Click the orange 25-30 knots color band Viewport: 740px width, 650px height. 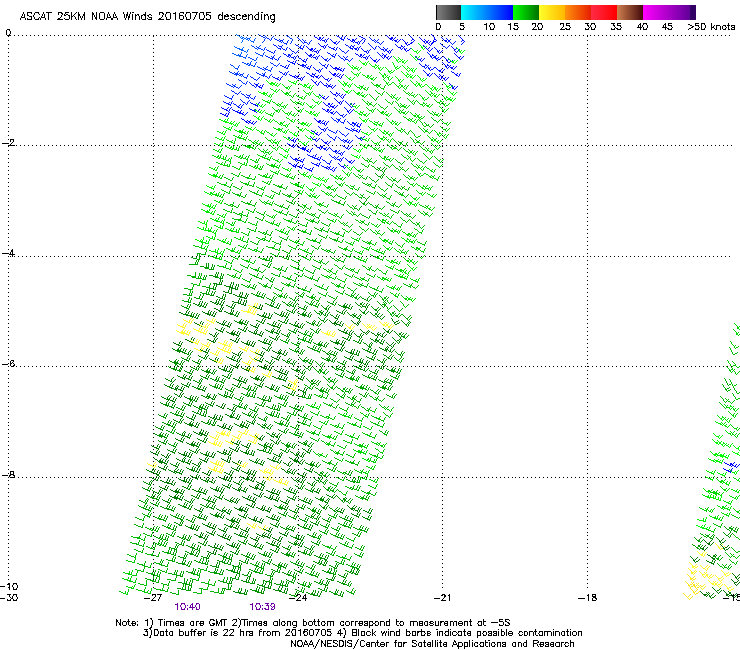point(578,12)
